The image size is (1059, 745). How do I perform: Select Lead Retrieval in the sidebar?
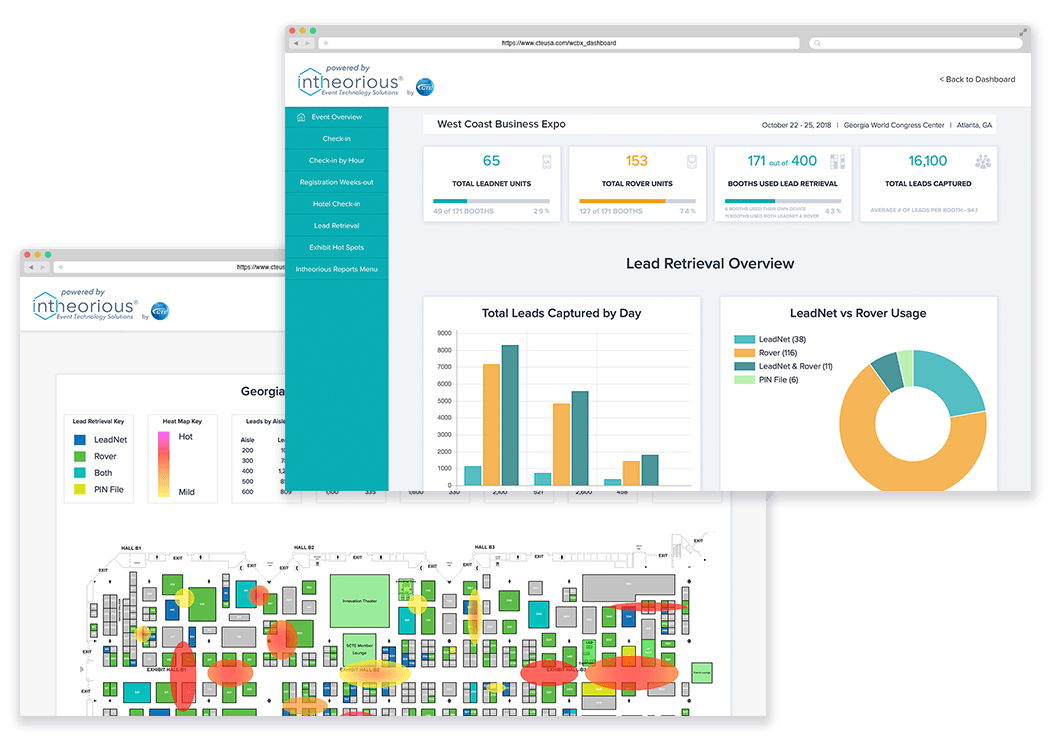point(336,226)
